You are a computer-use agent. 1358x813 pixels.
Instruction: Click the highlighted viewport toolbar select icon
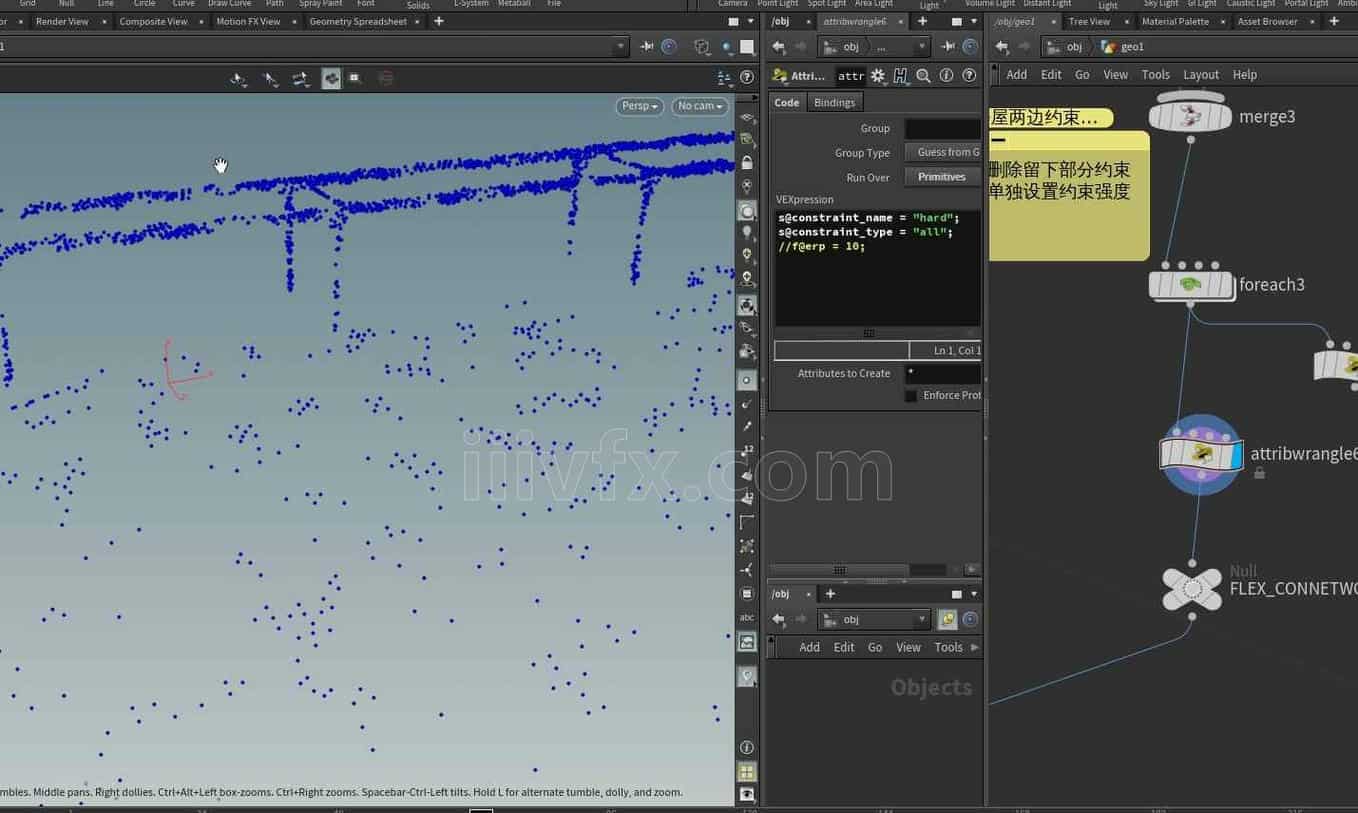[x=331, y=78]
